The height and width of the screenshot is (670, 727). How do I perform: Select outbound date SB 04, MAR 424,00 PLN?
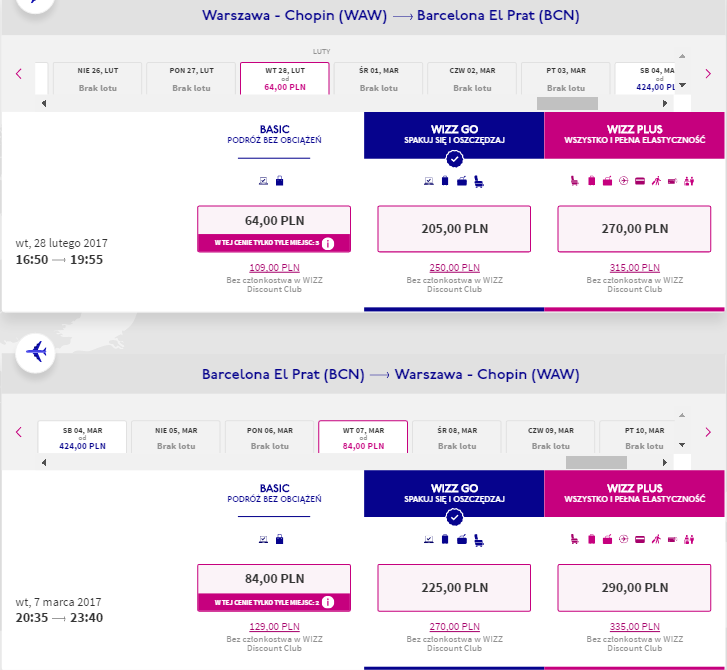coord(645,78)
